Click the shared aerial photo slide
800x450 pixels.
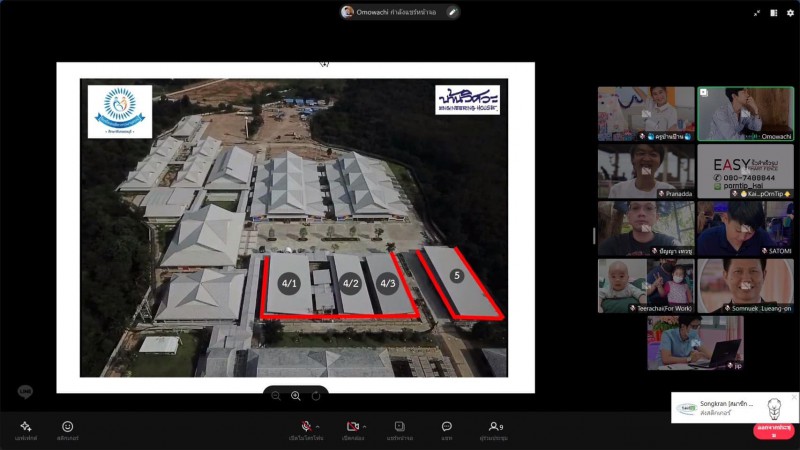tap(294, 228)
